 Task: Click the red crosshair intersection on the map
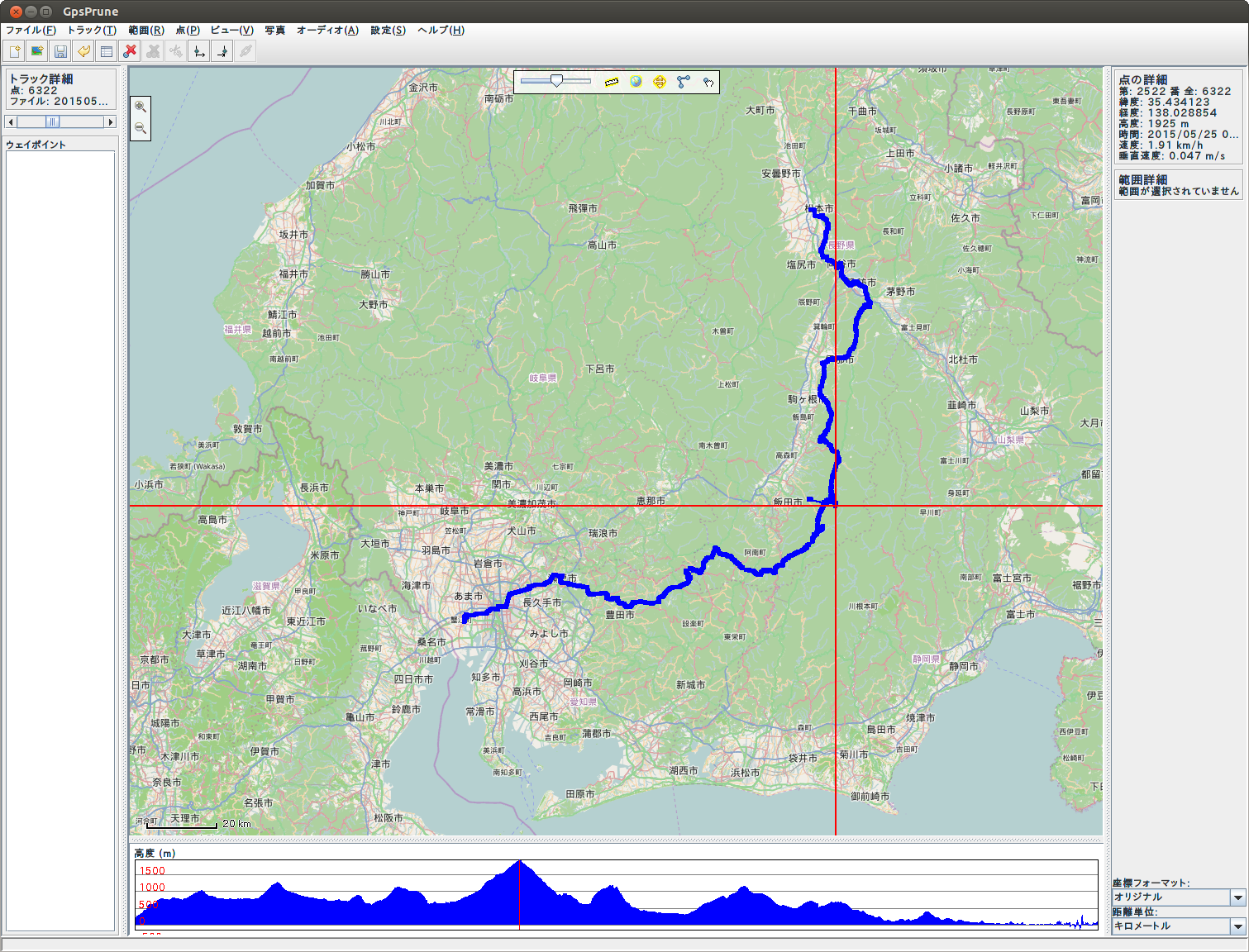pyautogui.click(x=836, y=506)
